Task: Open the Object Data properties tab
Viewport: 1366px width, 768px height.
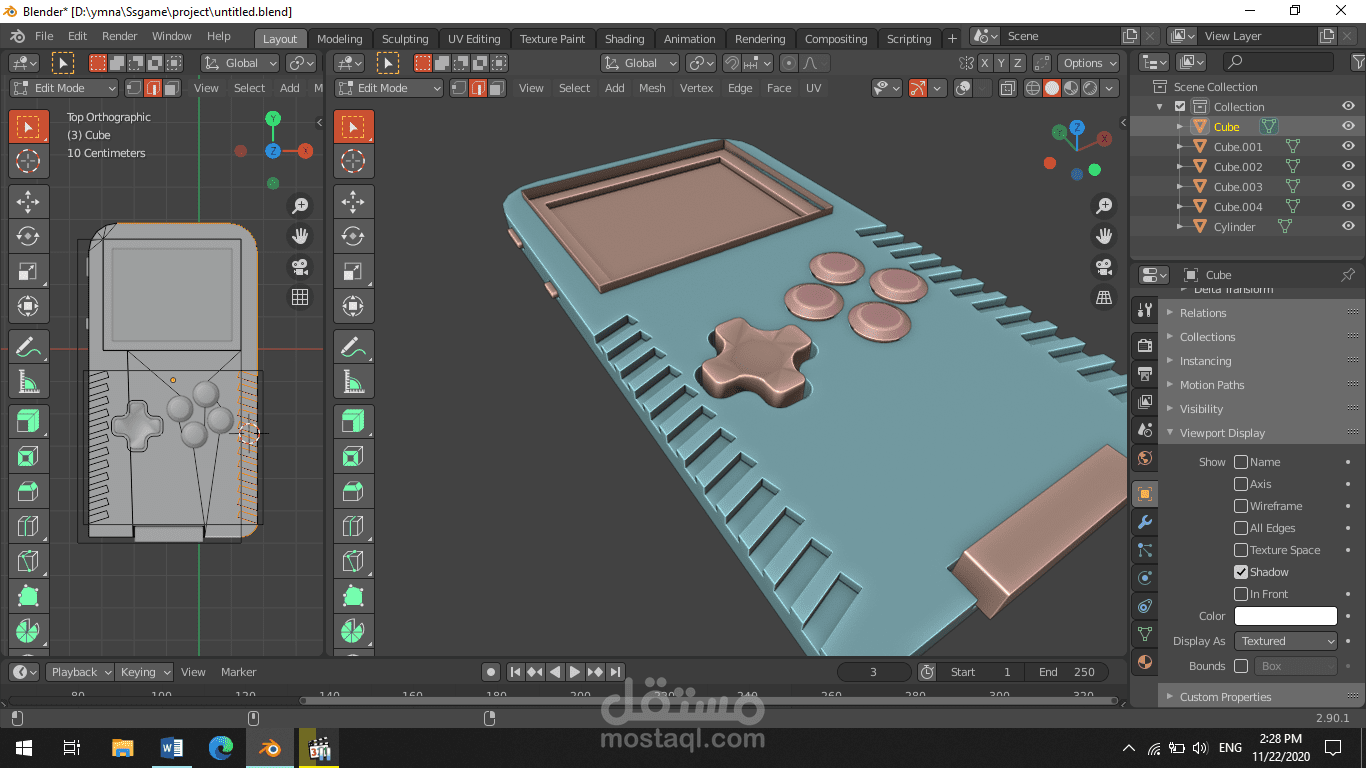Action: pos(1145,634)
